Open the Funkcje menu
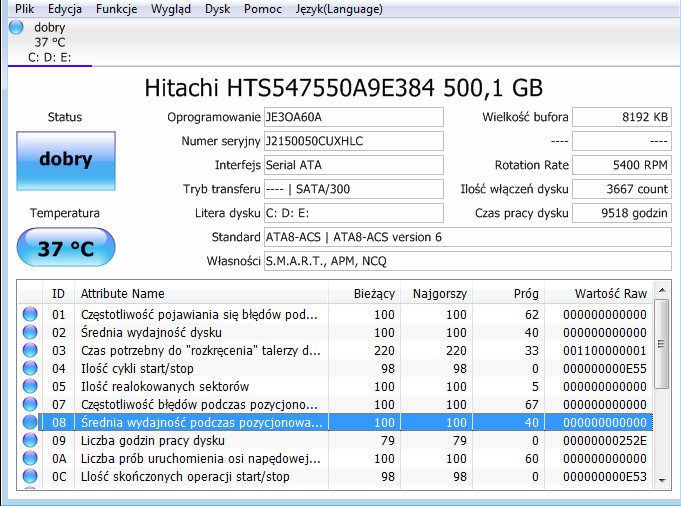The image size is (681, 506). coord(116,9)
